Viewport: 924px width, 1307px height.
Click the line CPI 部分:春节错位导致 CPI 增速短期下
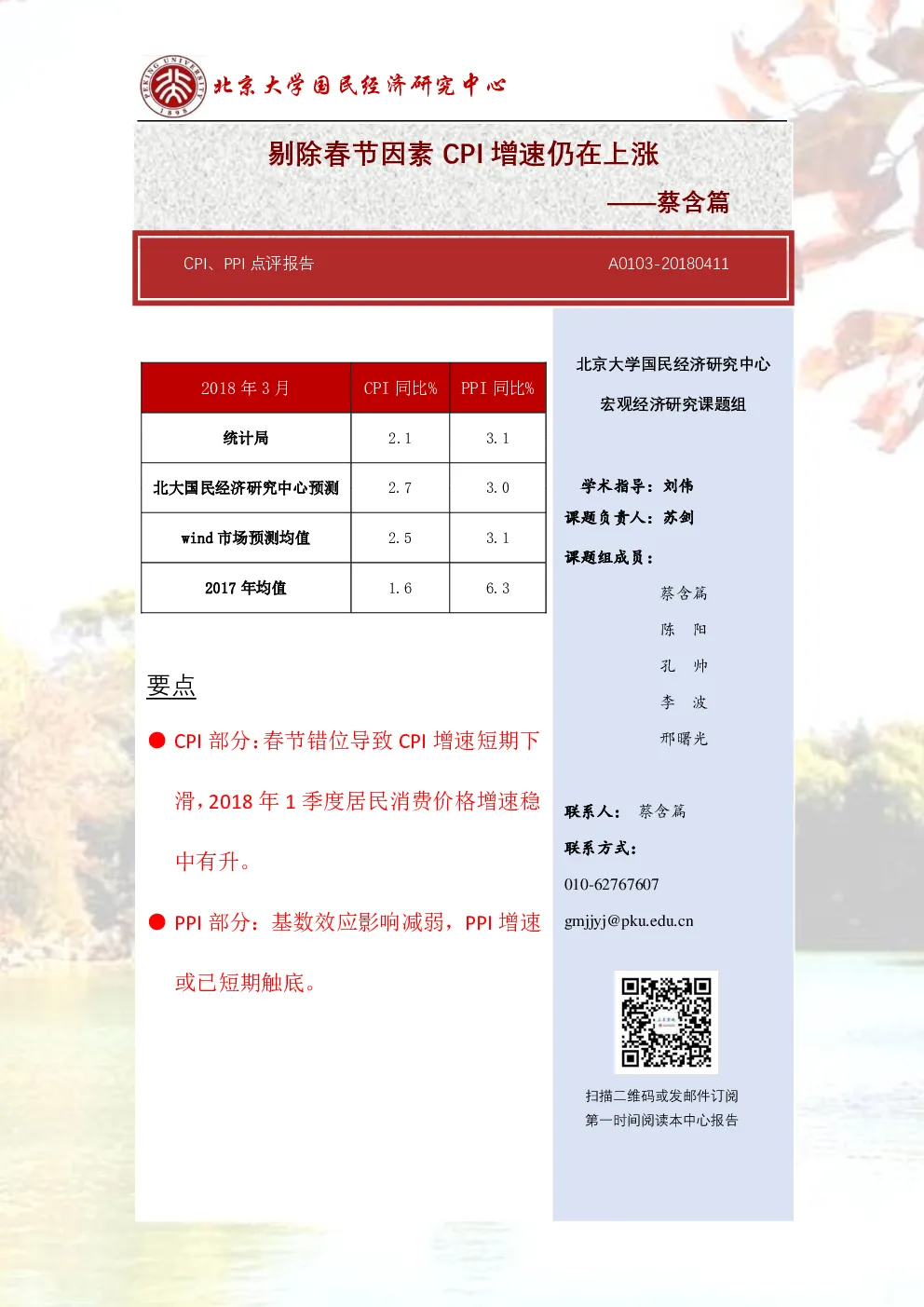pyautogui.click(x=357, y=741)
